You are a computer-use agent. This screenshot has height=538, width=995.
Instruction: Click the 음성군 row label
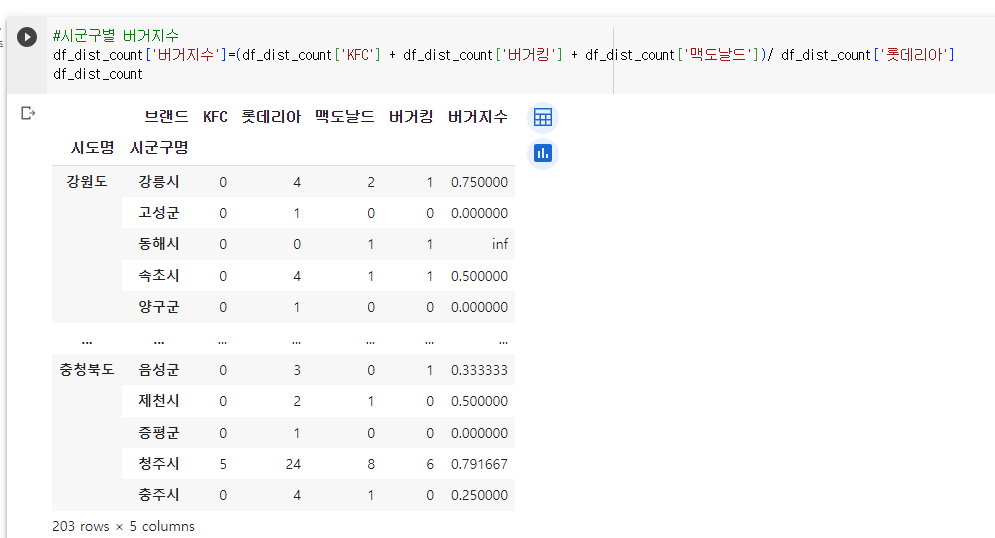[x=159, y=369]
